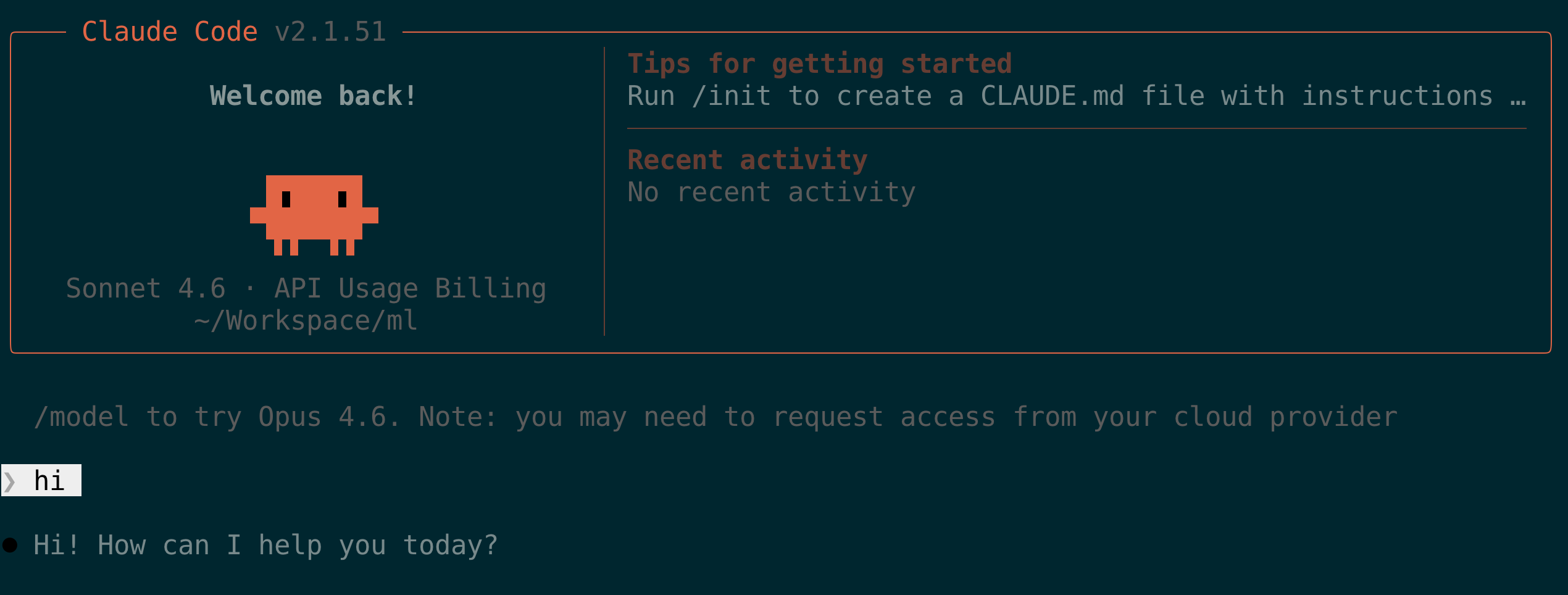Click the mascot's left eye

point(286,199)
